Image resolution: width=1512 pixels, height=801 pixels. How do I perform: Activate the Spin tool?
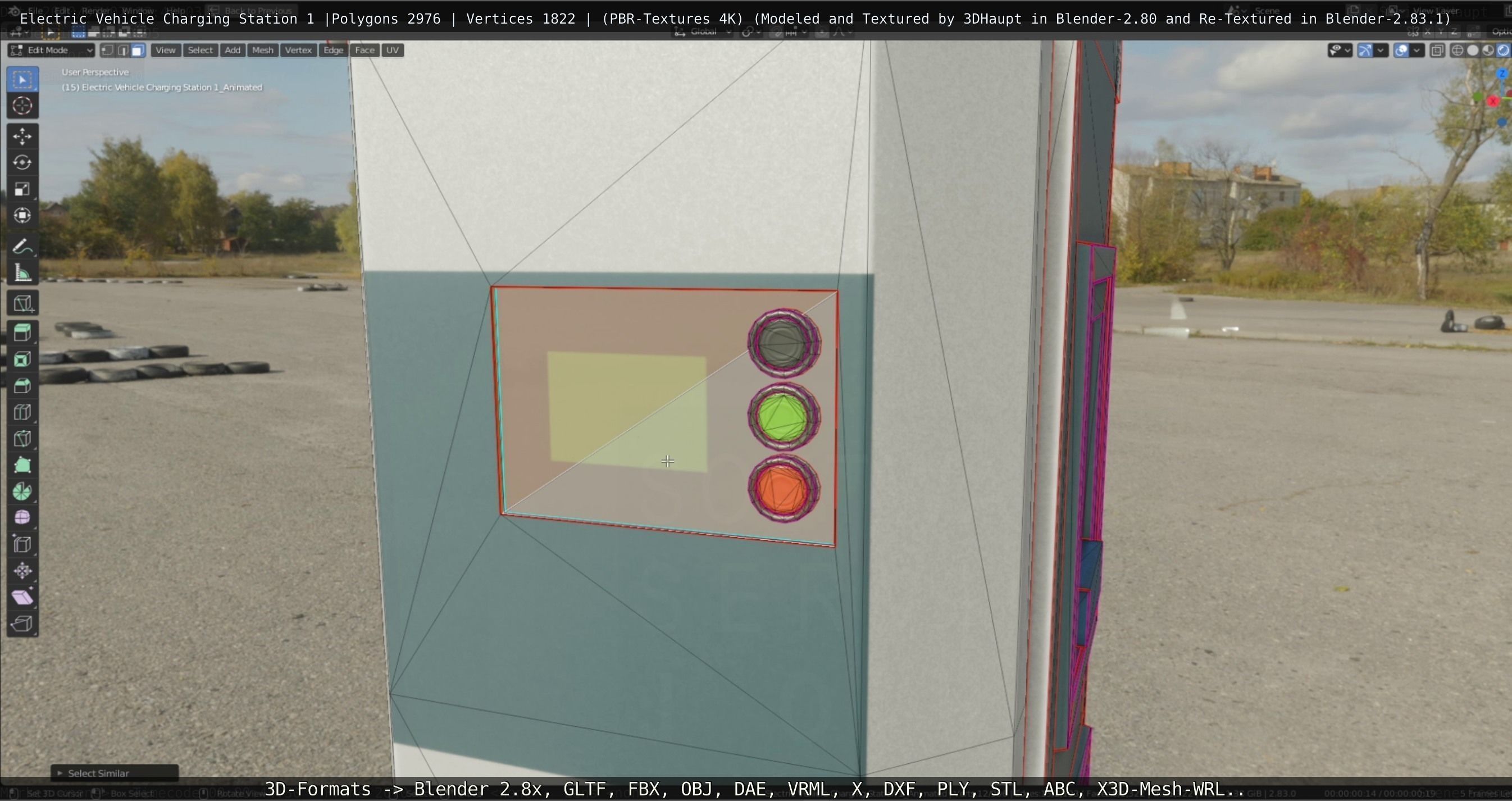(x=22, y=491)
